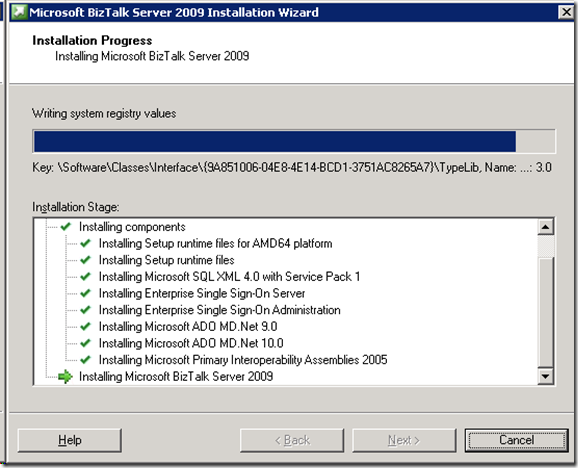Click the registry Key path text below progress bar
The height and width of the screenshot is (468, 578).
point(292,168)
